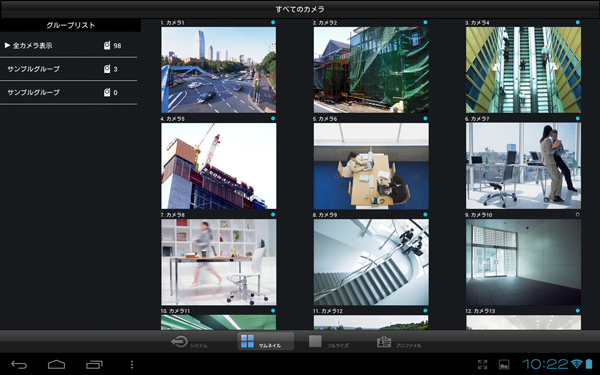Tap the fullscreen expand arrows icon
Viewport: 600px width, 375px height.
(x=483, y=364)
